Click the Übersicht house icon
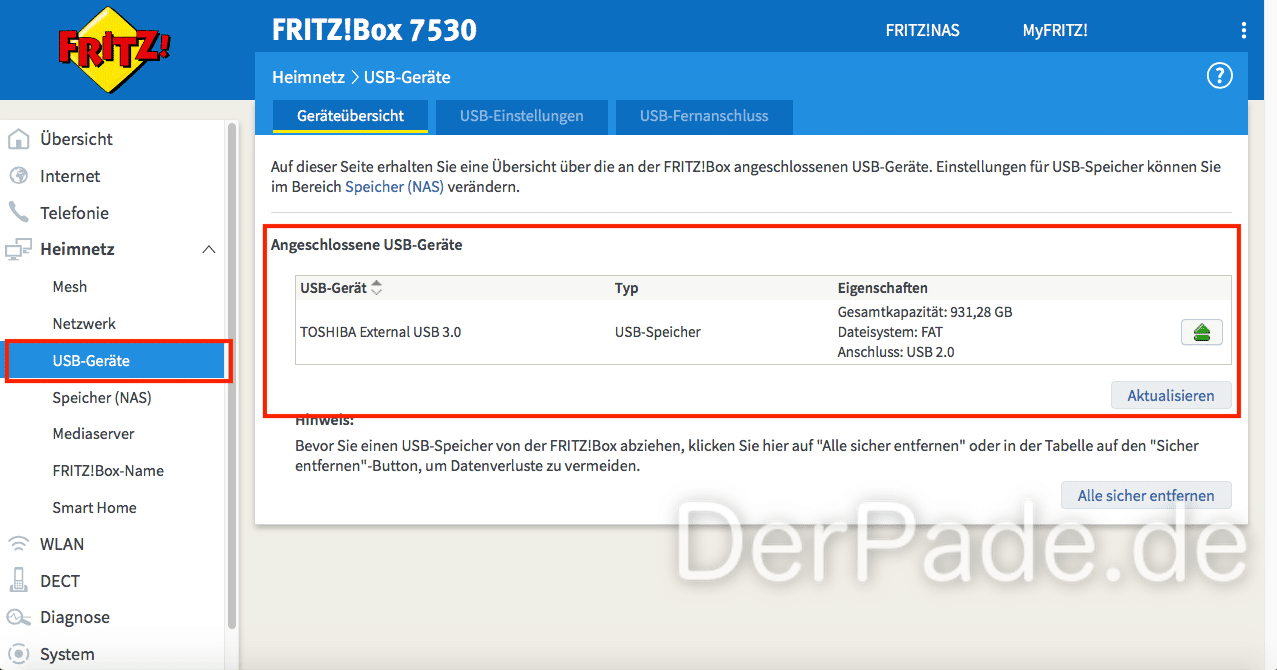The image size is (1277, 670). pos(18,139)
